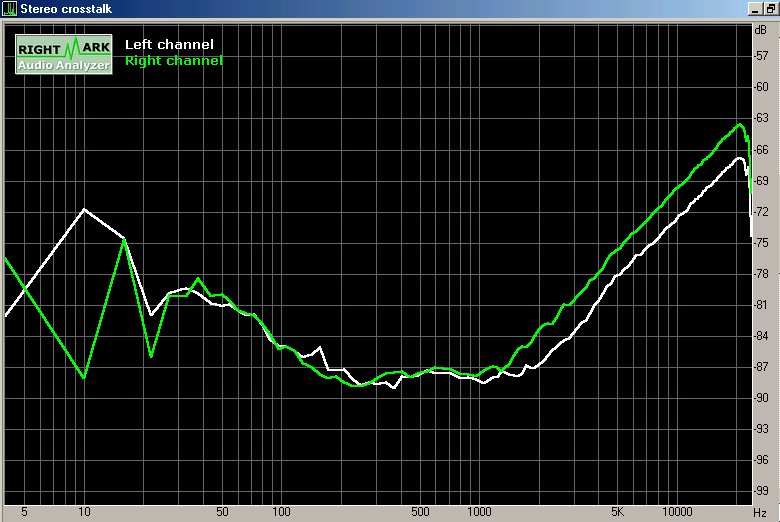The height and width of the screenshot is (522, 780).
Task: Click the '-84' dB axis value
Action: pos(761,336)
